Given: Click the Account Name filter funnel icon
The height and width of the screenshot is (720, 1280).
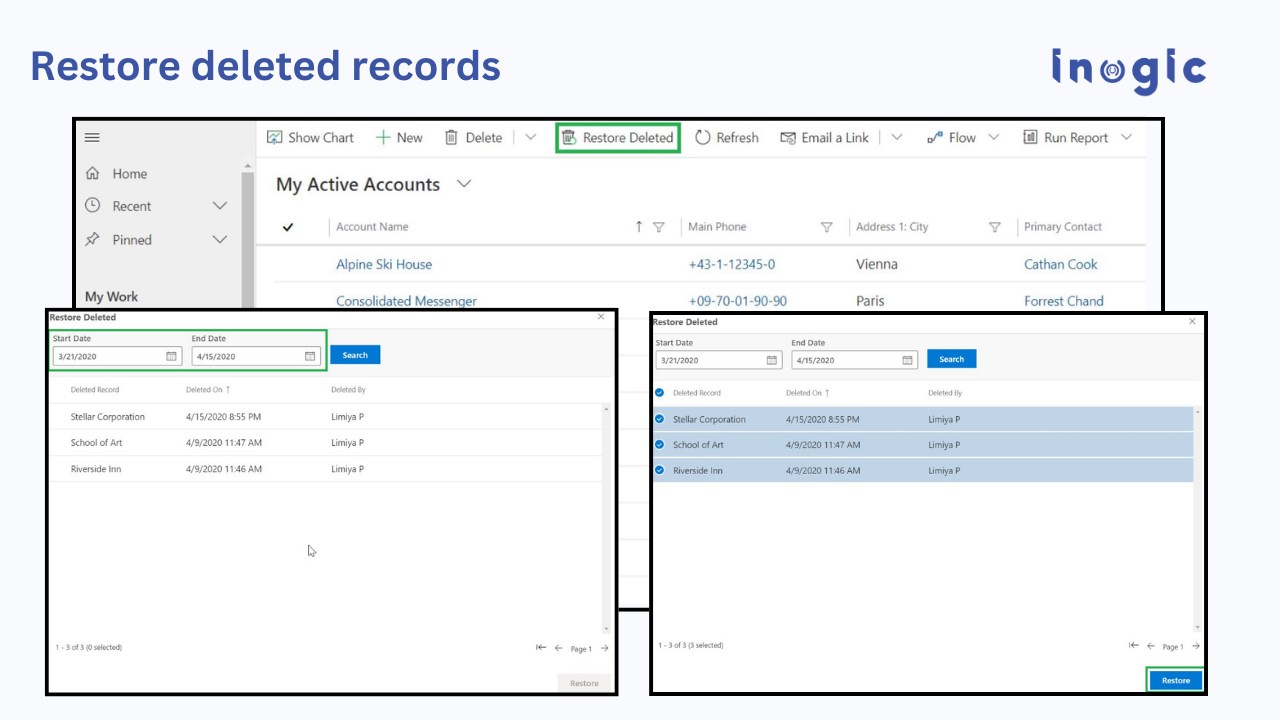Looking at the screenshot, I should [x=658, y=227].
